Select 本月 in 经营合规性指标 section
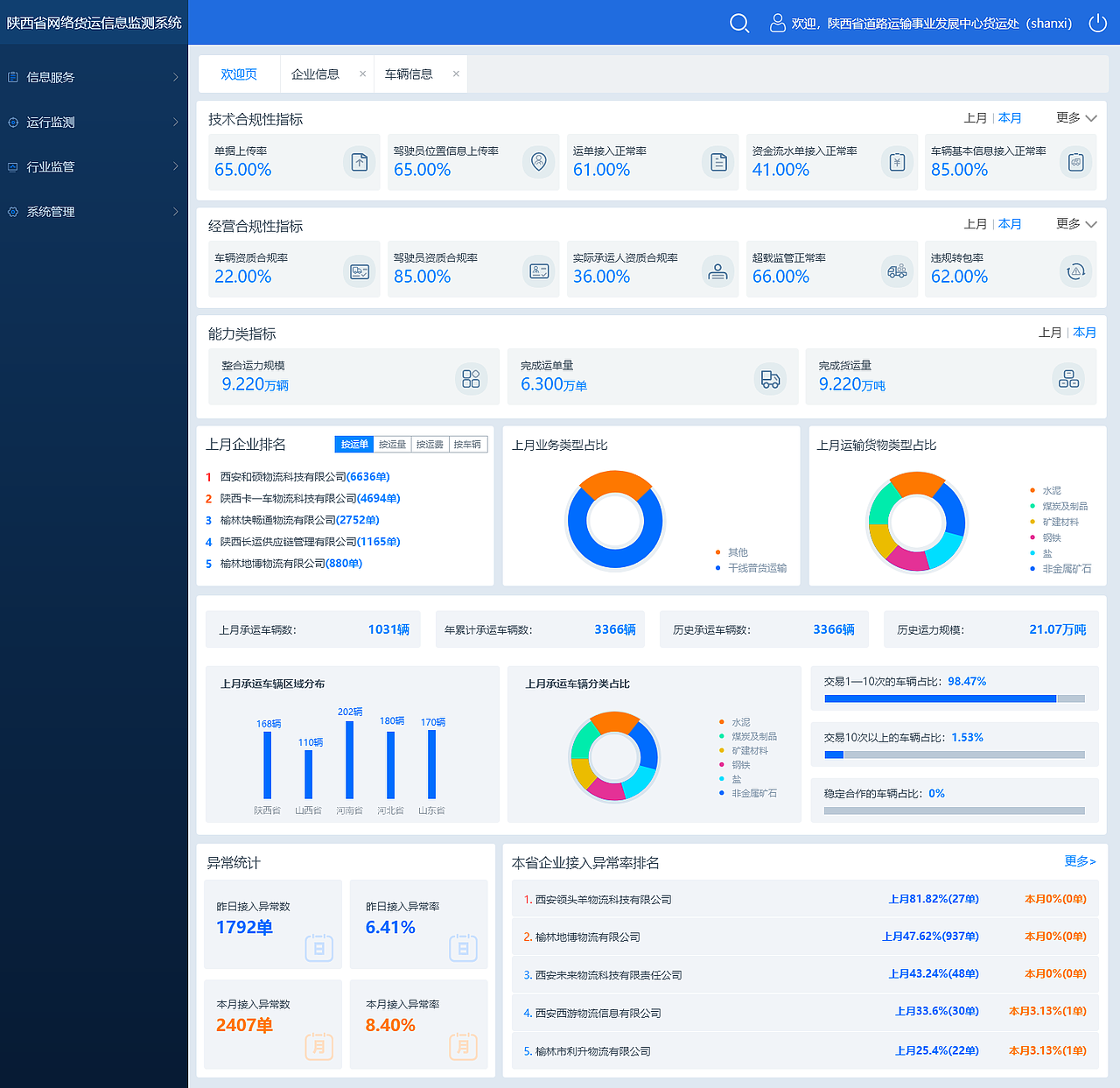The height and width of the screenshot is (1088, 1120). tap(1010, 224)
